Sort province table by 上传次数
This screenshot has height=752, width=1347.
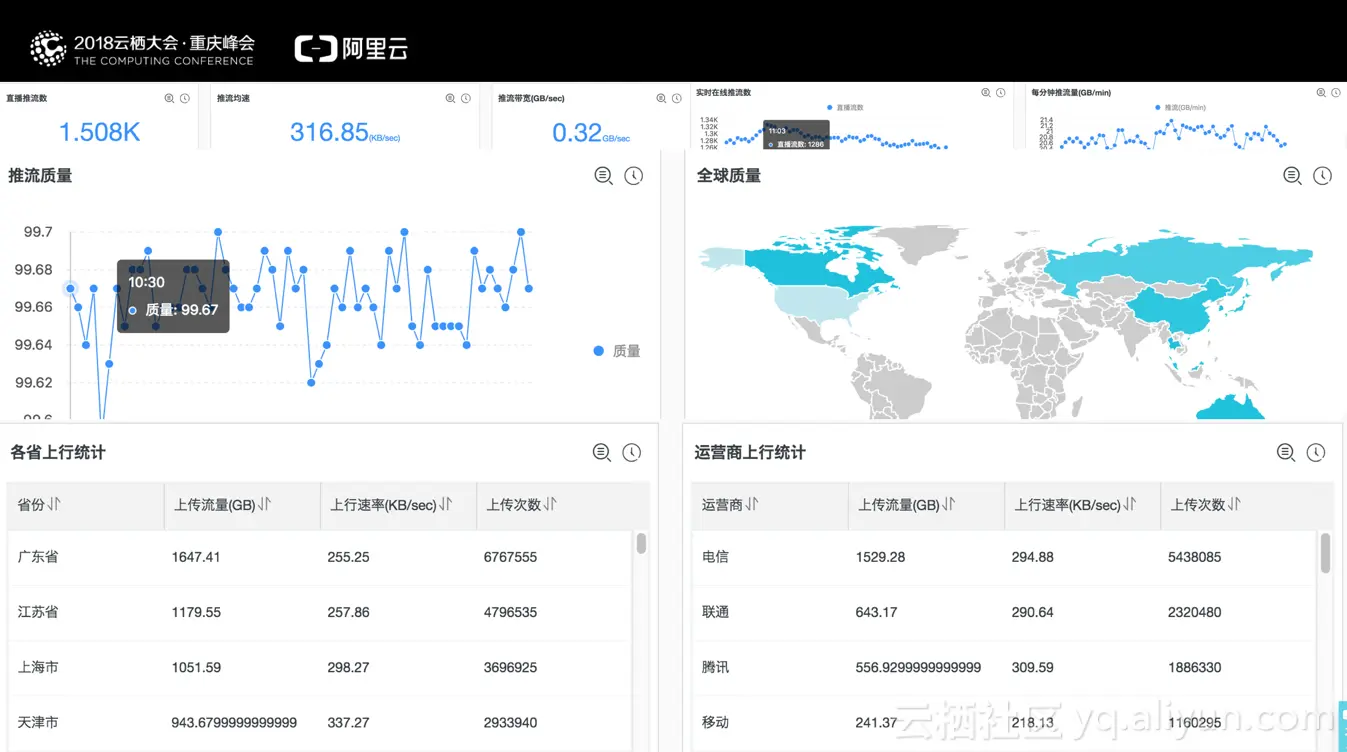550,505
